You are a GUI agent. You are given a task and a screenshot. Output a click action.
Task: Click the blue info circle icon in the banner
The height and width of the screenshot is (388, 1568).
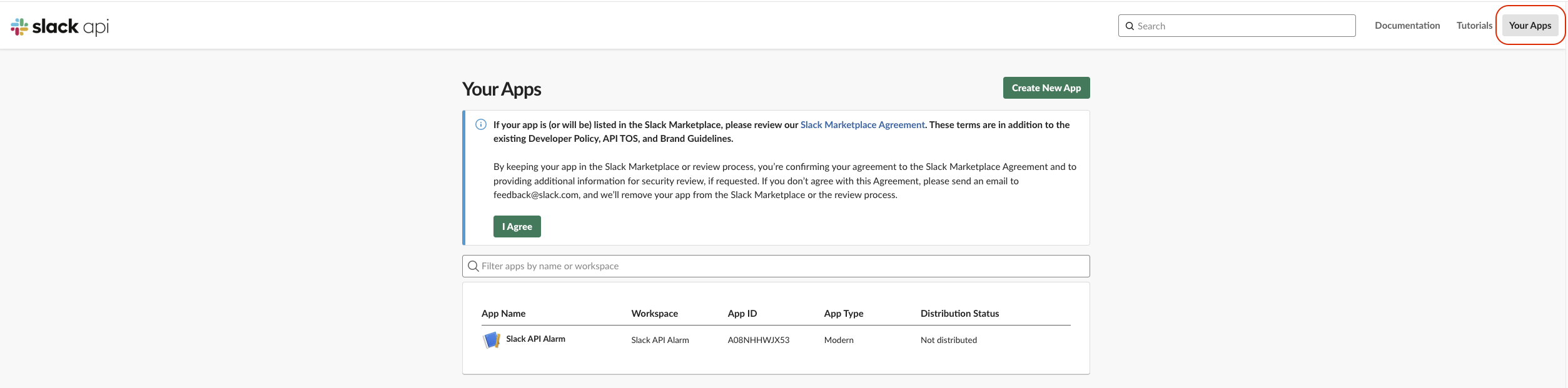(481, 124)
